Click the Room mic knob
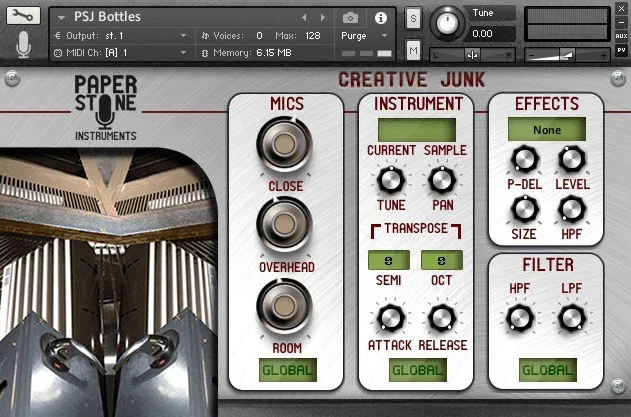This screenshot has height=417, width=631. click(285, 306)
